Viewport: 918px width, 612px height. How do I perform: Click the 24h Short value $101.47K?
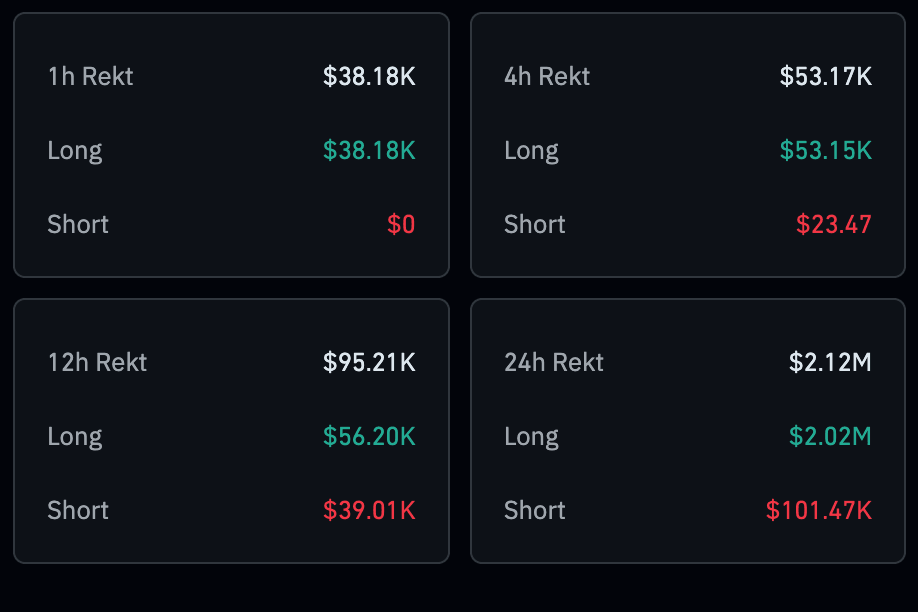[x=819, y=511]
